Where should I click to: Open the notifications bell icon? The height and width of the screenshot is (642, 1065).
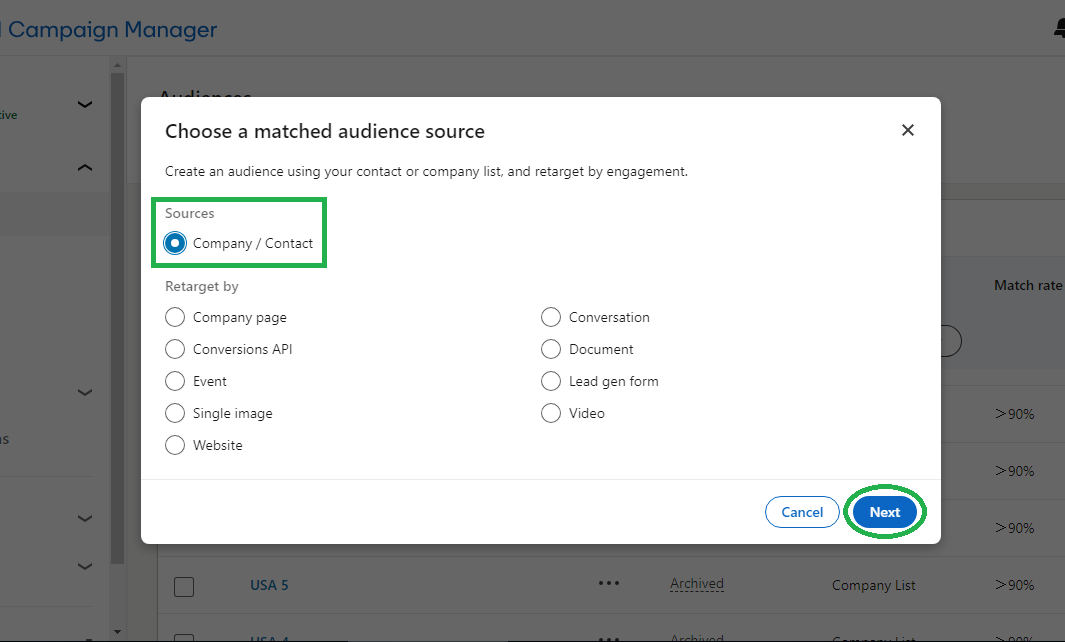[x=1059, y=29]
